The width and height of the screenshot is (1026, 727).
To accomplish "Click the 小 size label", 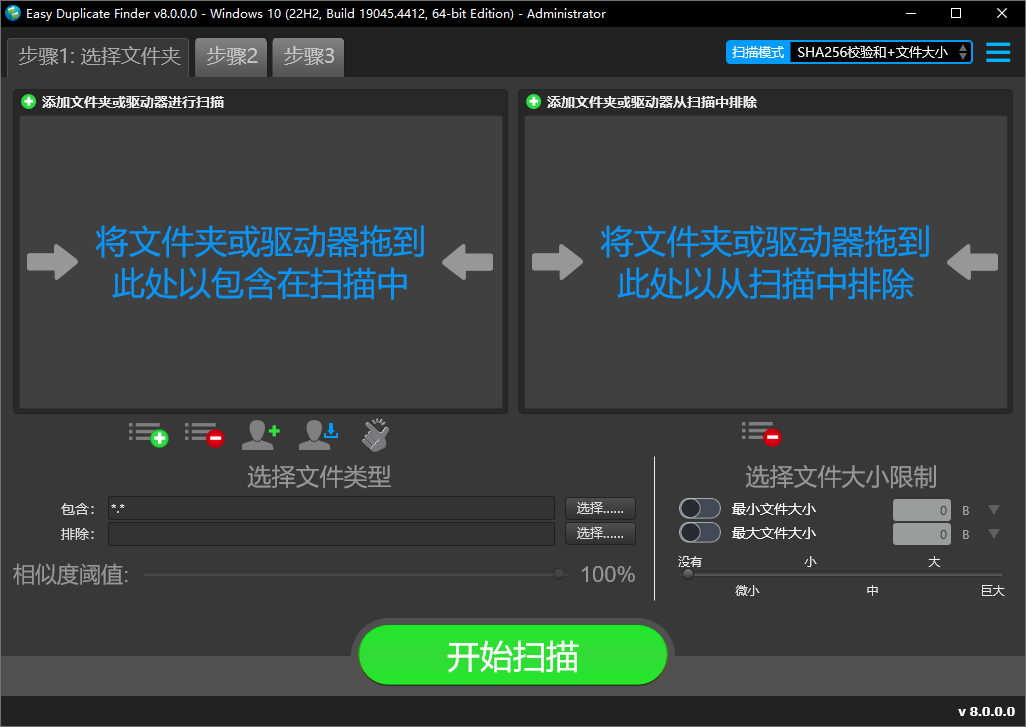I will (x=810, y=561).
